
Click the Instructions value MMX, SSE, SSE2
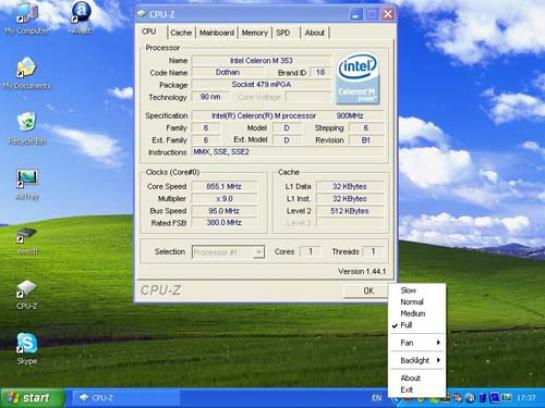pyautogui.click(x=288, y=152)
